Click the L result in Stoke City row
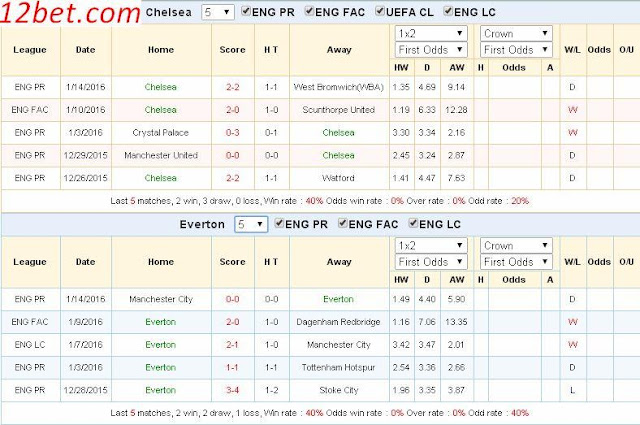The height and width of the screenshot is (425, 640). click(572, 390)
